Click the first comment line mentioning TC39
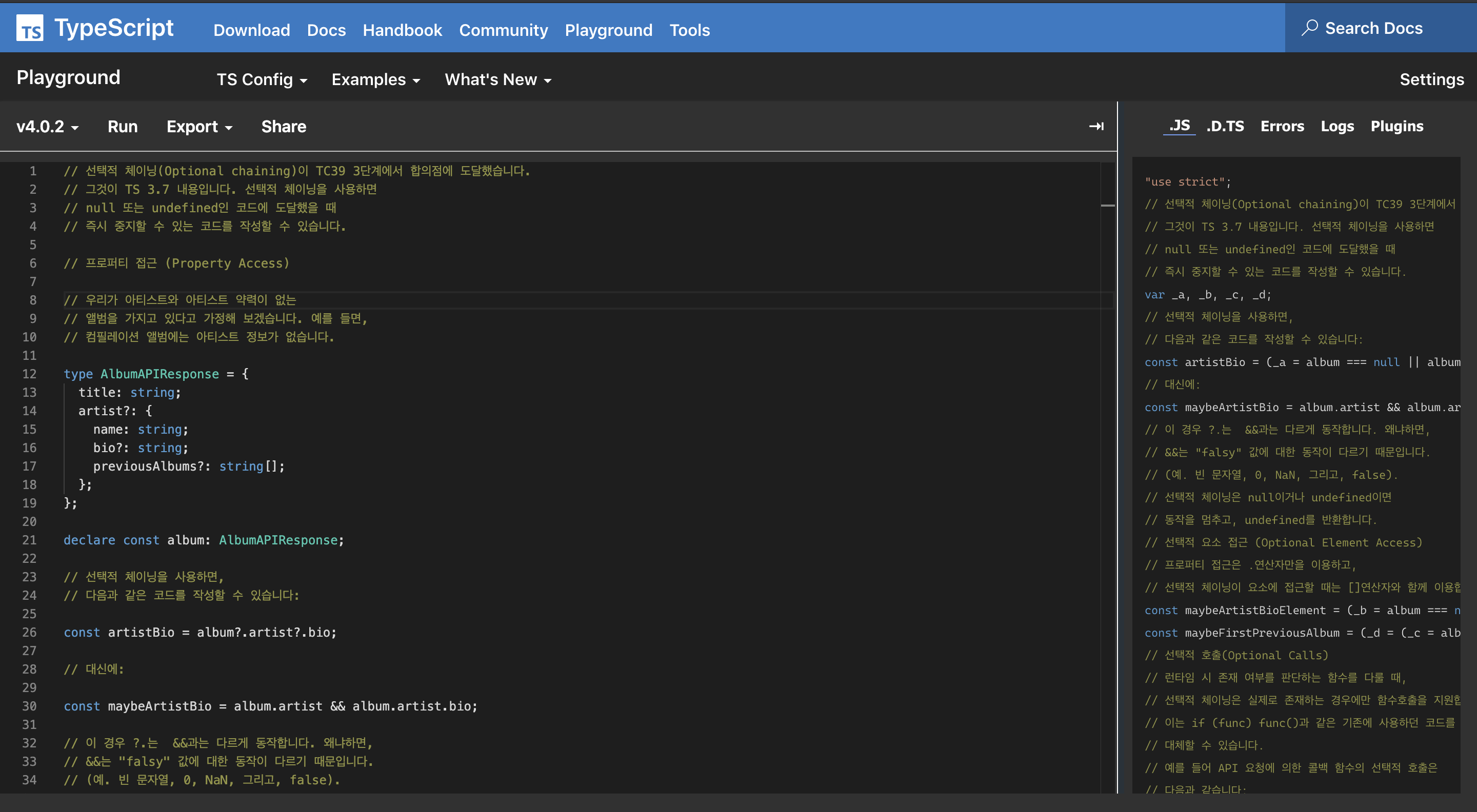This screenshot has width=1477, height=812. click(297, 171)
